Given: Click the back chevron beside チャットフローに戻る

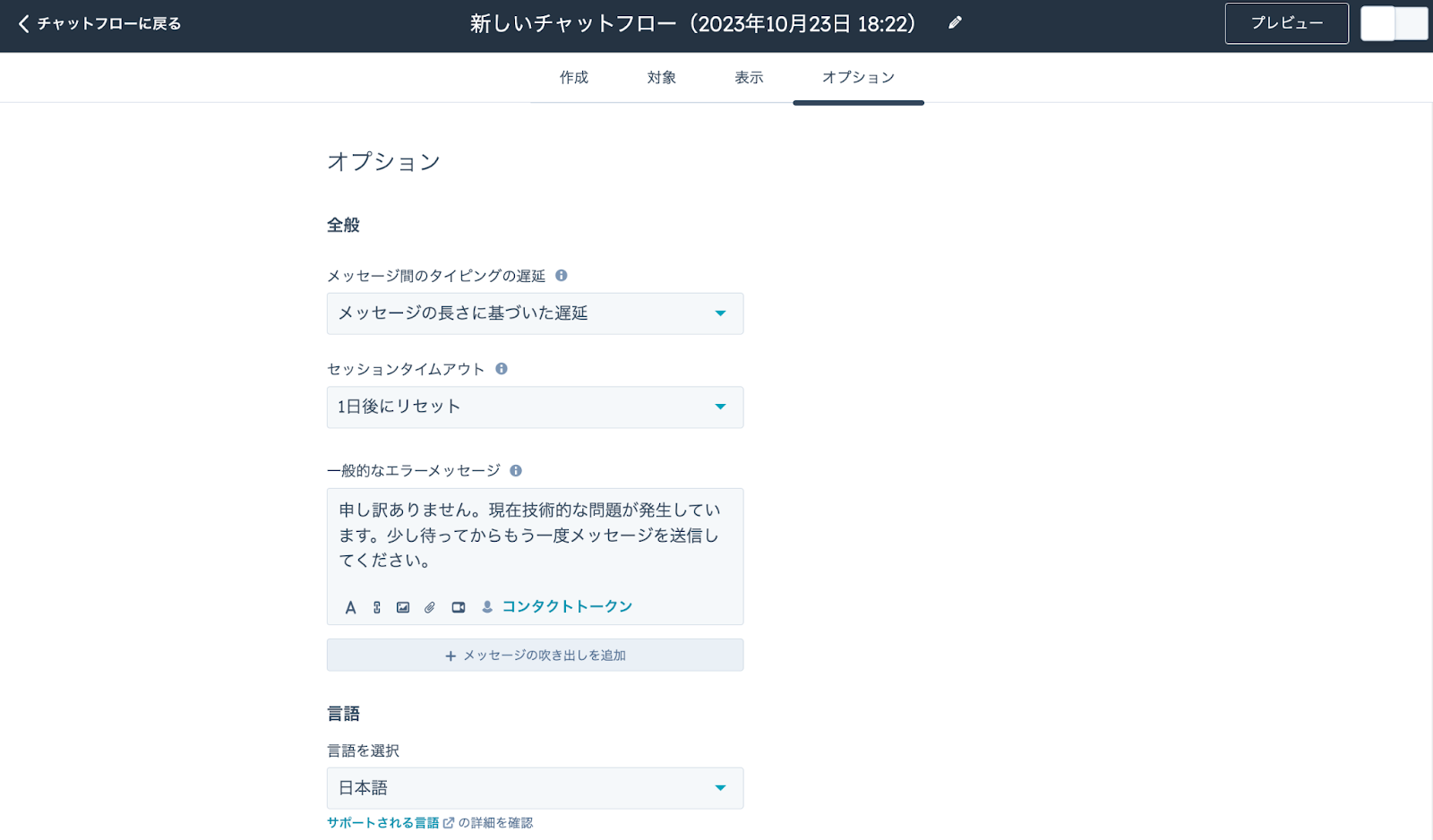Looking at the screenshot, I should [23, 24].
